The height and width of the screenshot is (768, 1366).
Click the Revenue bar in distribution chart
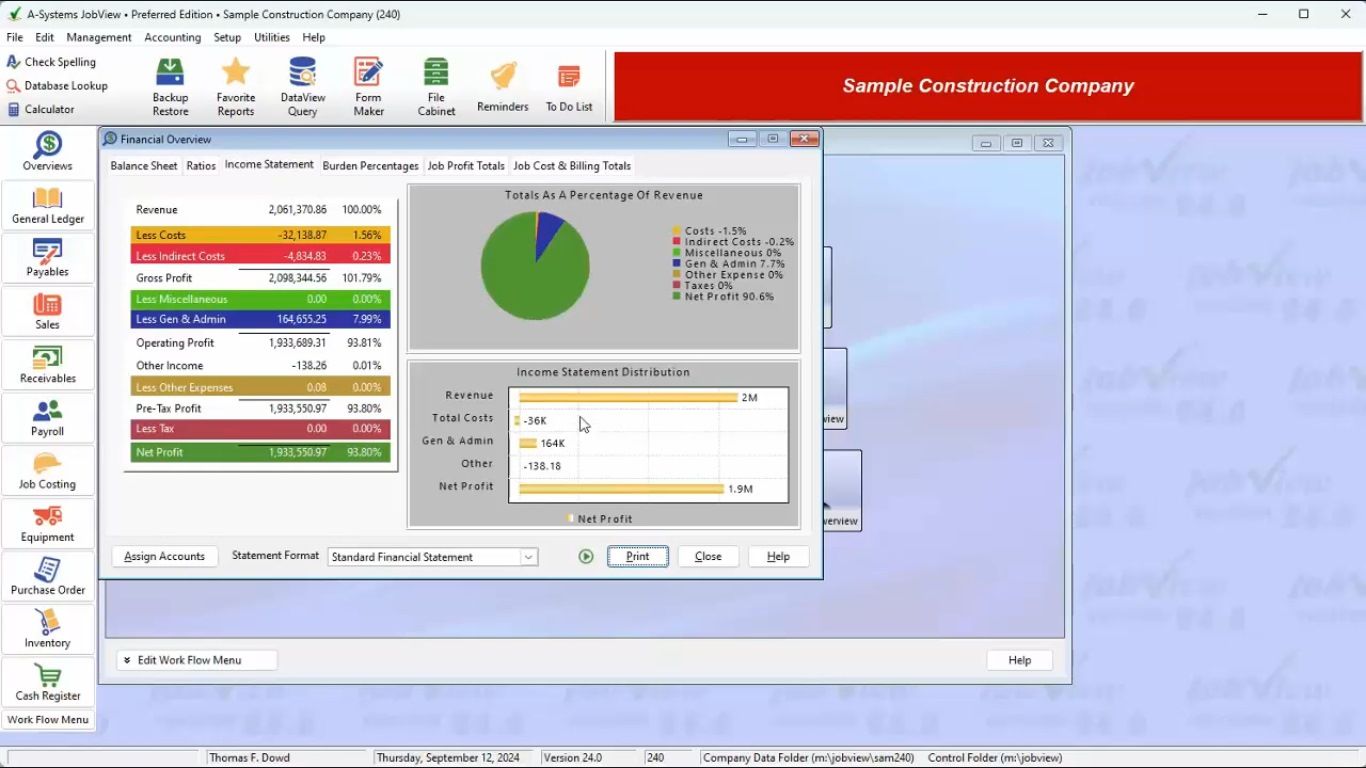(x=628, y=397)
